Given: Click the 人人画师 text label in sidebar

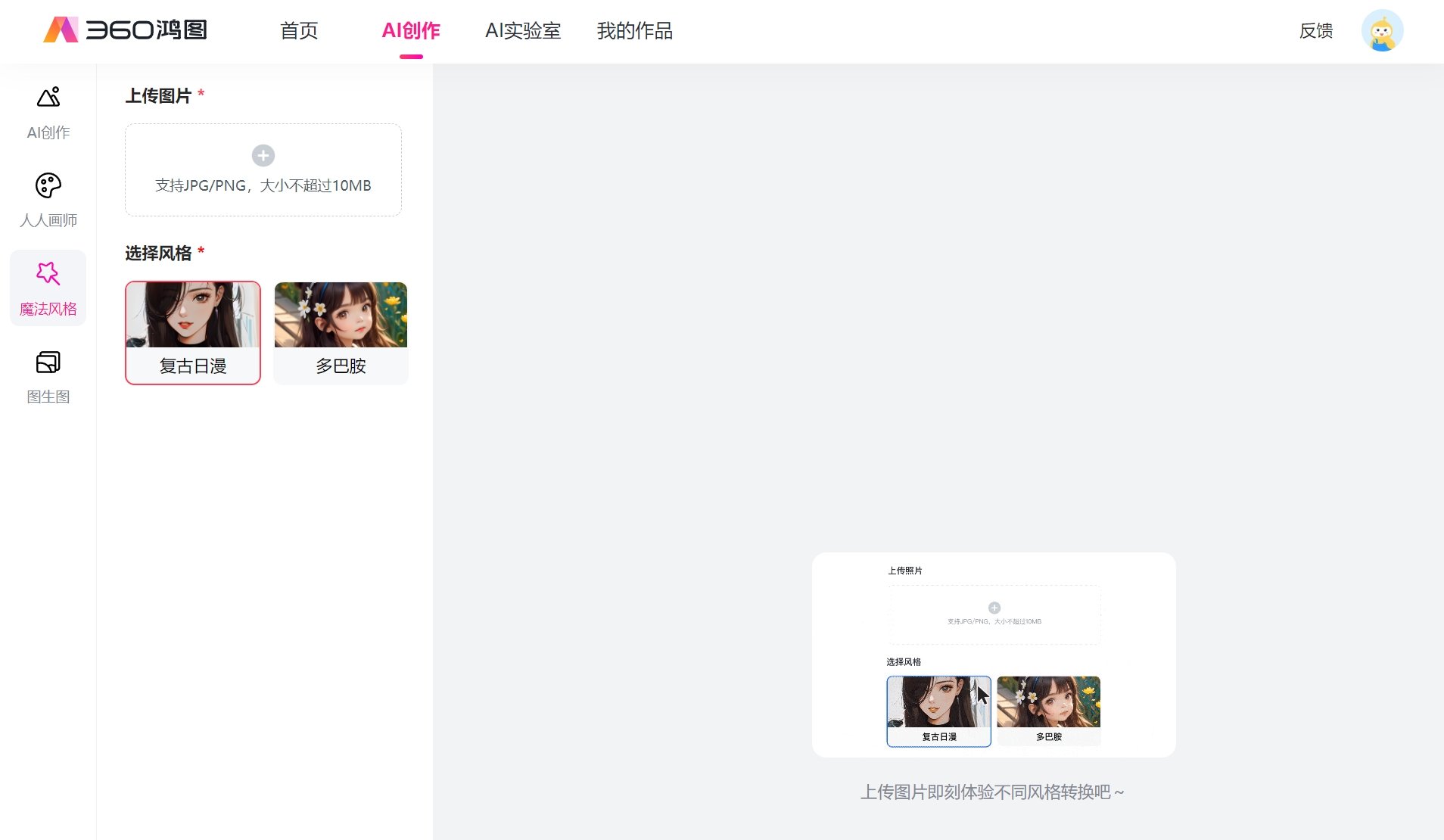Looking at the screenshot, I should 48,221.
